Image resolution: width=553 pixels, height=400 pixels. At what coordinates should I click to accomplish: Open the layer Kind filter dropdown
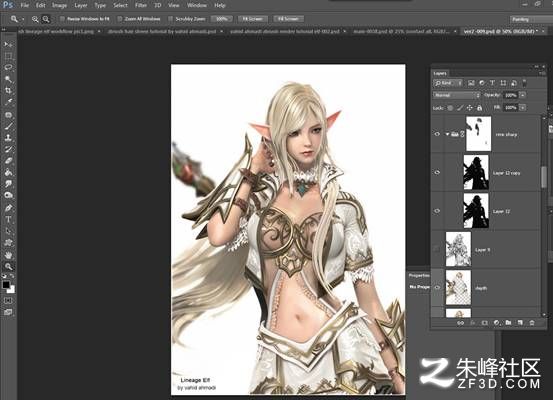point(448,83)
